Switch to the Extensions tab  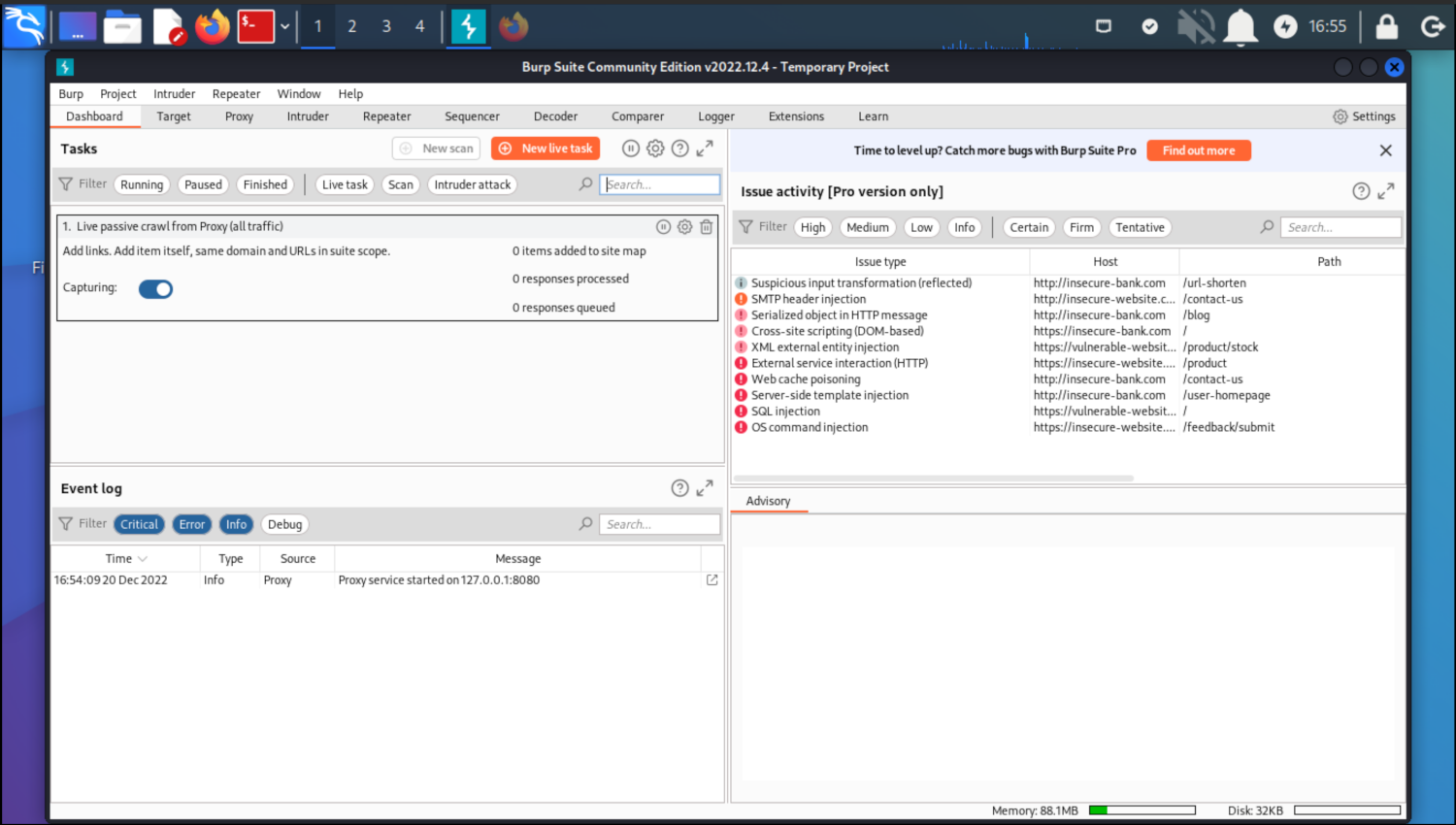[796, 116]
